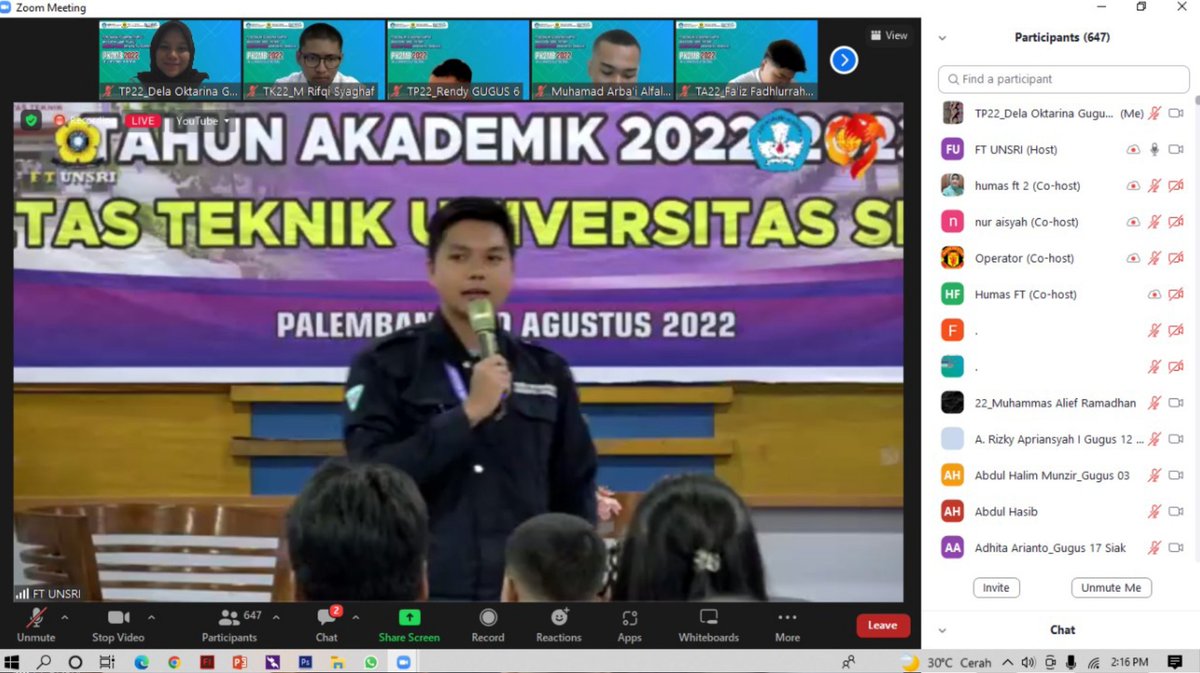Screen dimensions: 1200x673
Task: Select participant Operator (Co-host)
Action: (1063, 258)
